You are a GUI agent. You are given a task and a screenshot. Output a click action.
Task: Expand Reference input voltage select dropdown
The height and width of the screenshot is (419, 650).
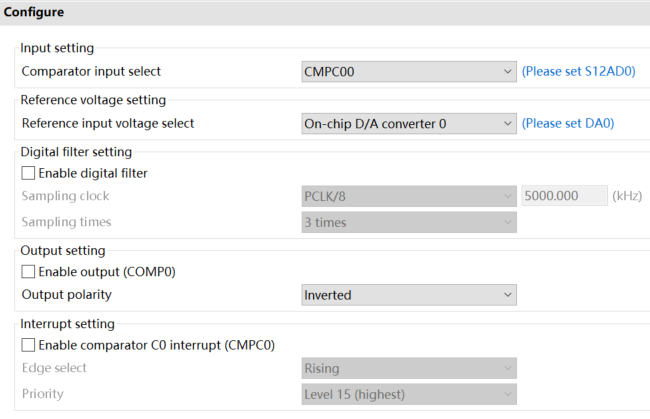pos(408,124)
